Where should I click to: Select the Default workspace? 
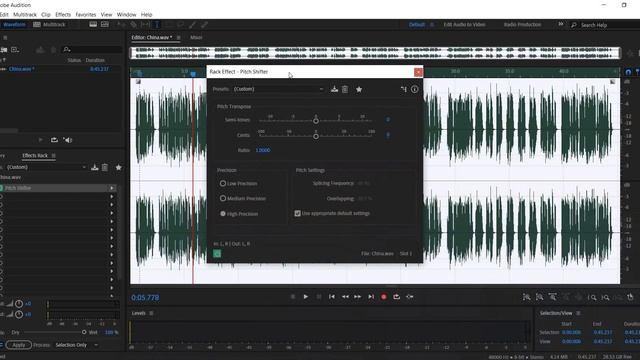pos(417,24)
